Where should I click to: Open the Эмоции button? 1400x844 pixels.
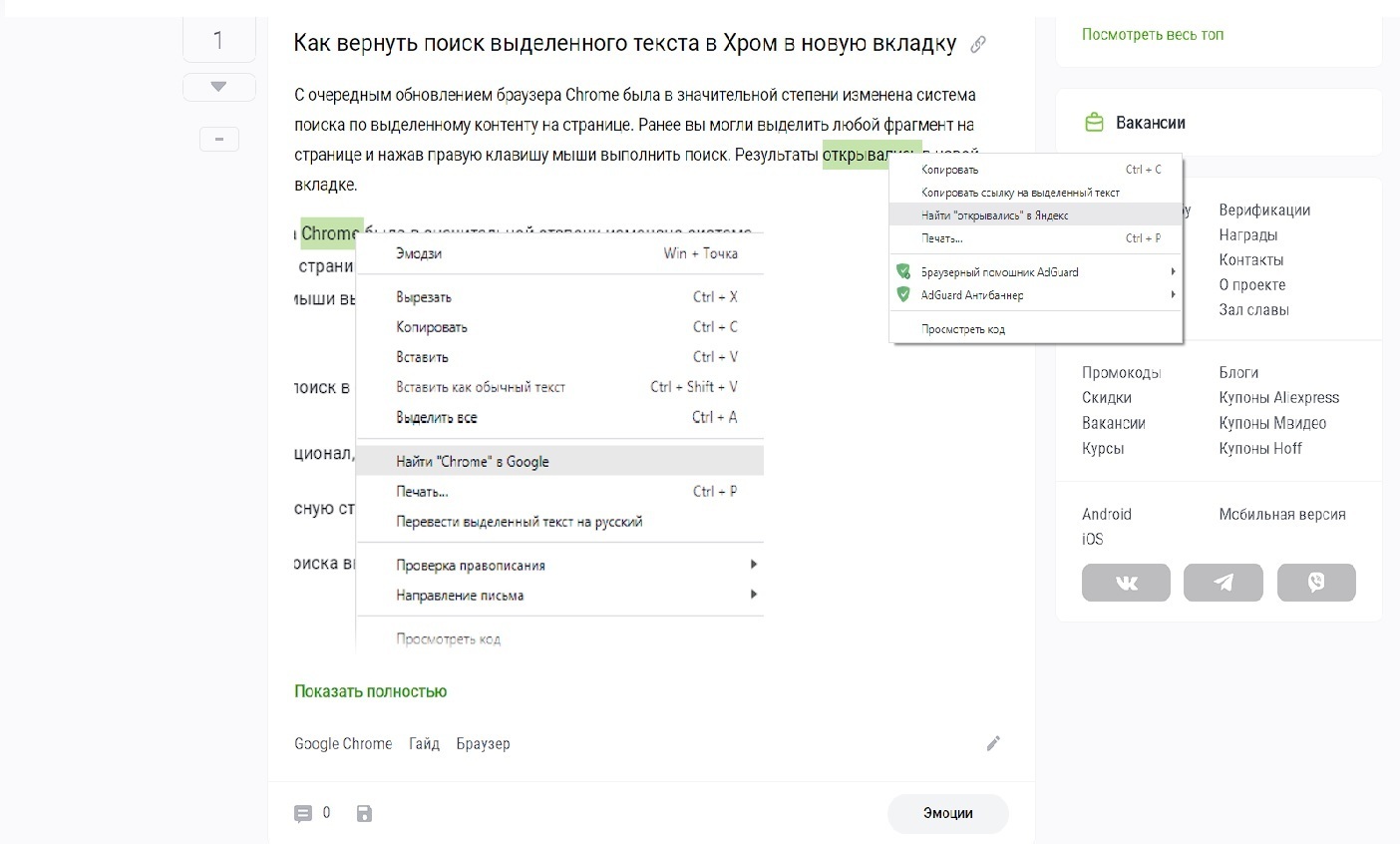click(x=947, y=813)
